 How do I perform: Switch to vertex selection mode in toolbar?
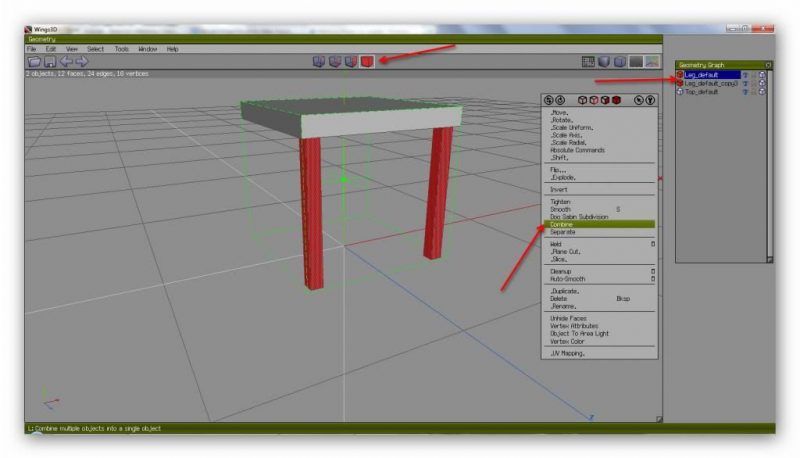pos(319,61)
